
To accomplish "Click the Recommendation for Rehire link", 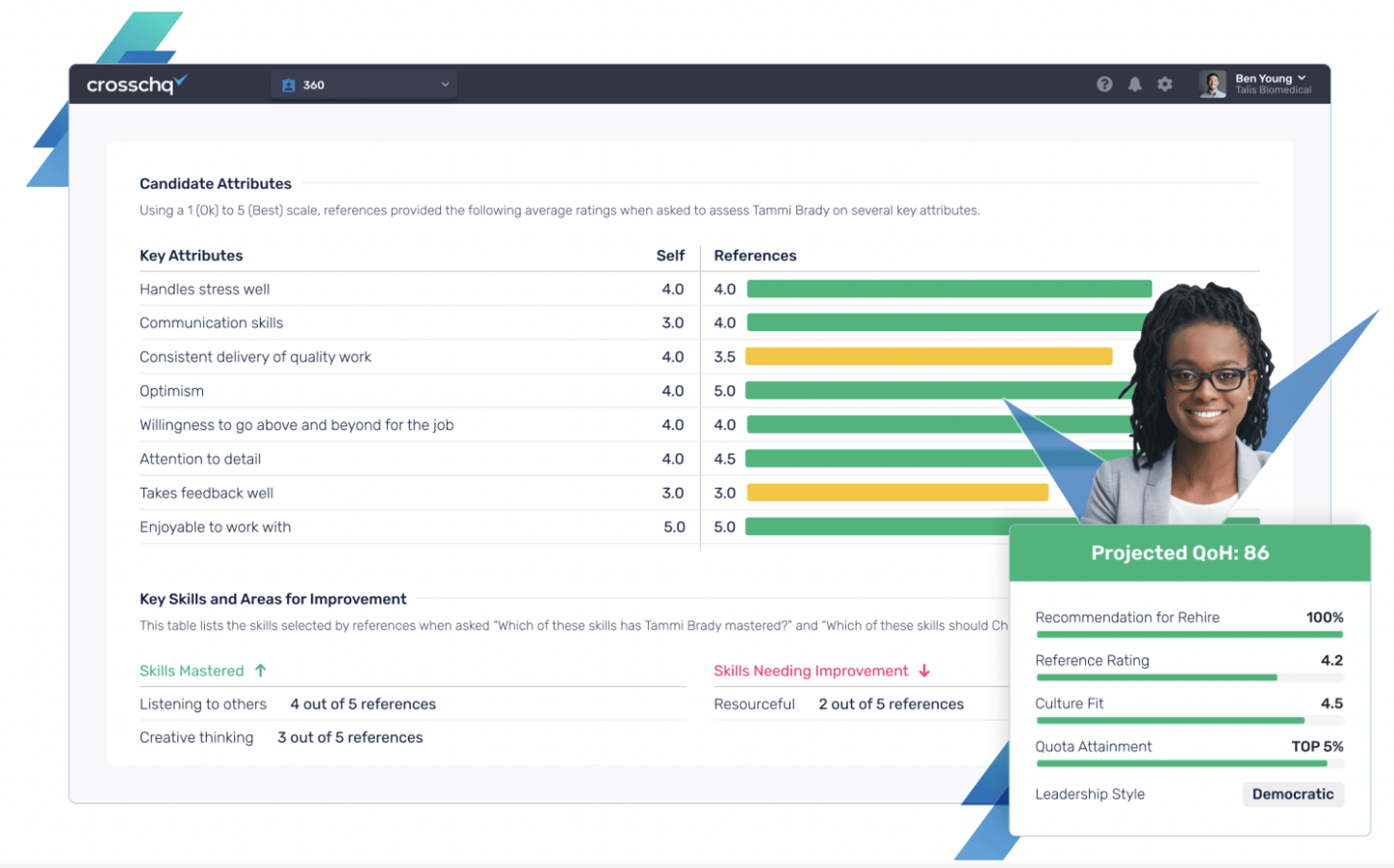I will pyautogui.click(x=1127, y=617).
